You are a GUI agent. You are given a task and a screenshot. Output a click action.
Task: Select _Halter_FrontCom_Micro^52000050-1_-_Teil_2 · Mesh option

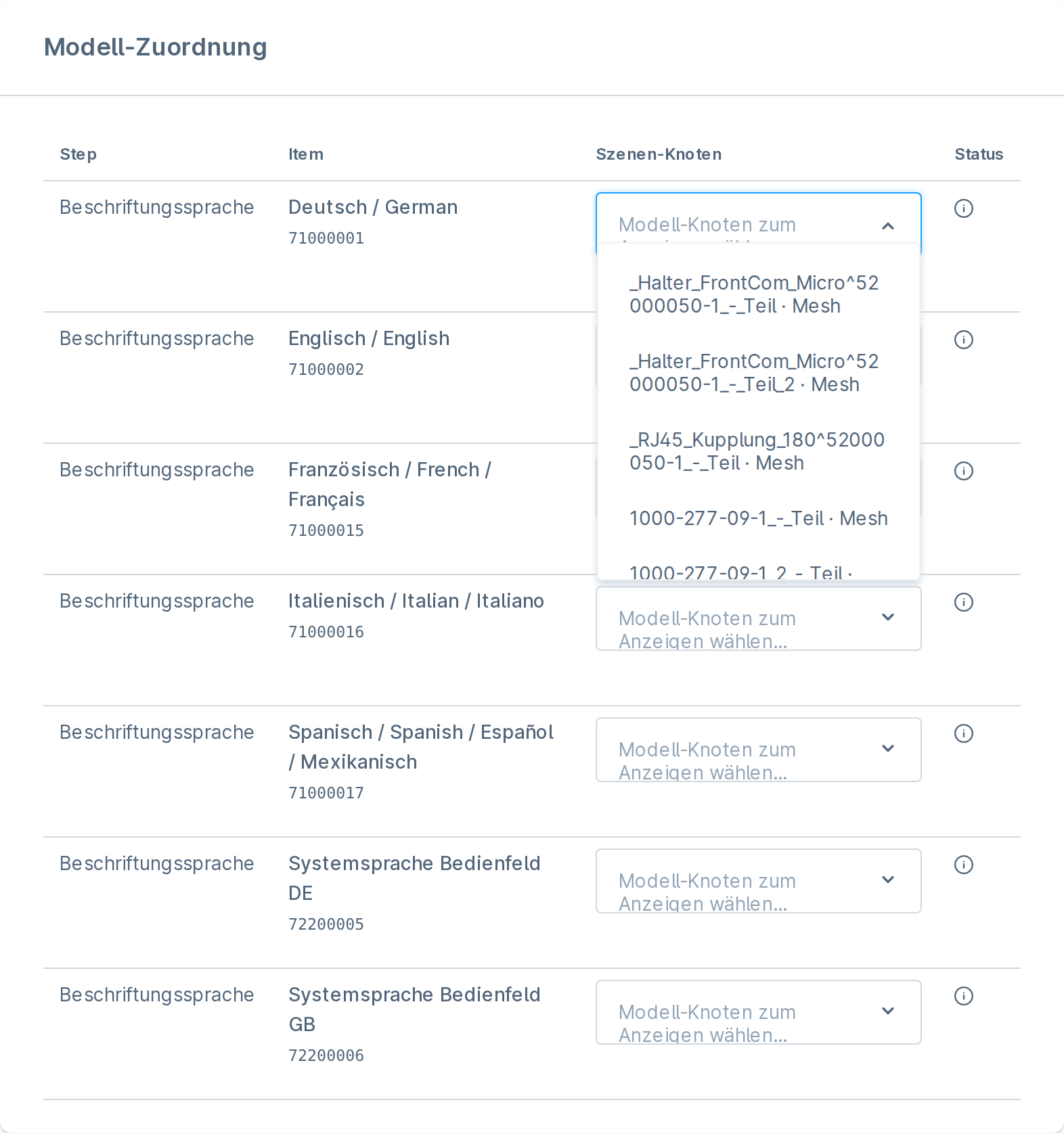click(758, 373)
